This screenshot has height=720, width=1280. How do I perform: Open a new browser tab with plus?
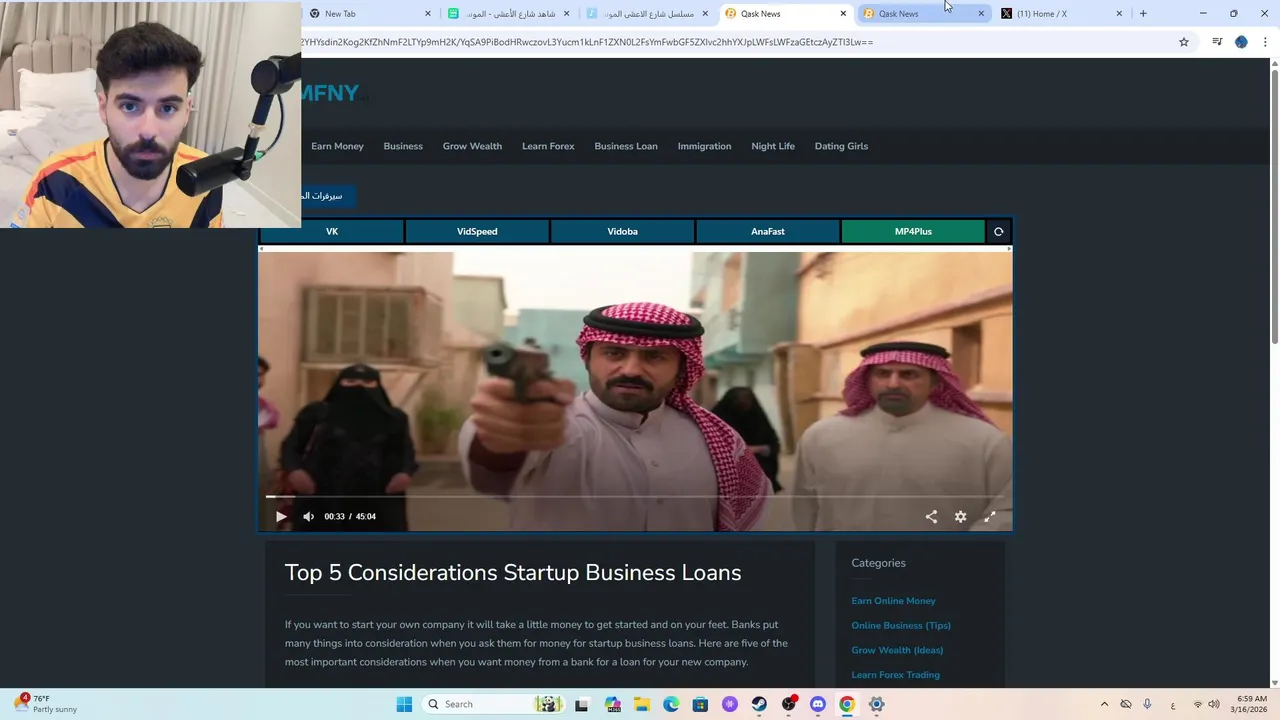tap(1143, 14)
